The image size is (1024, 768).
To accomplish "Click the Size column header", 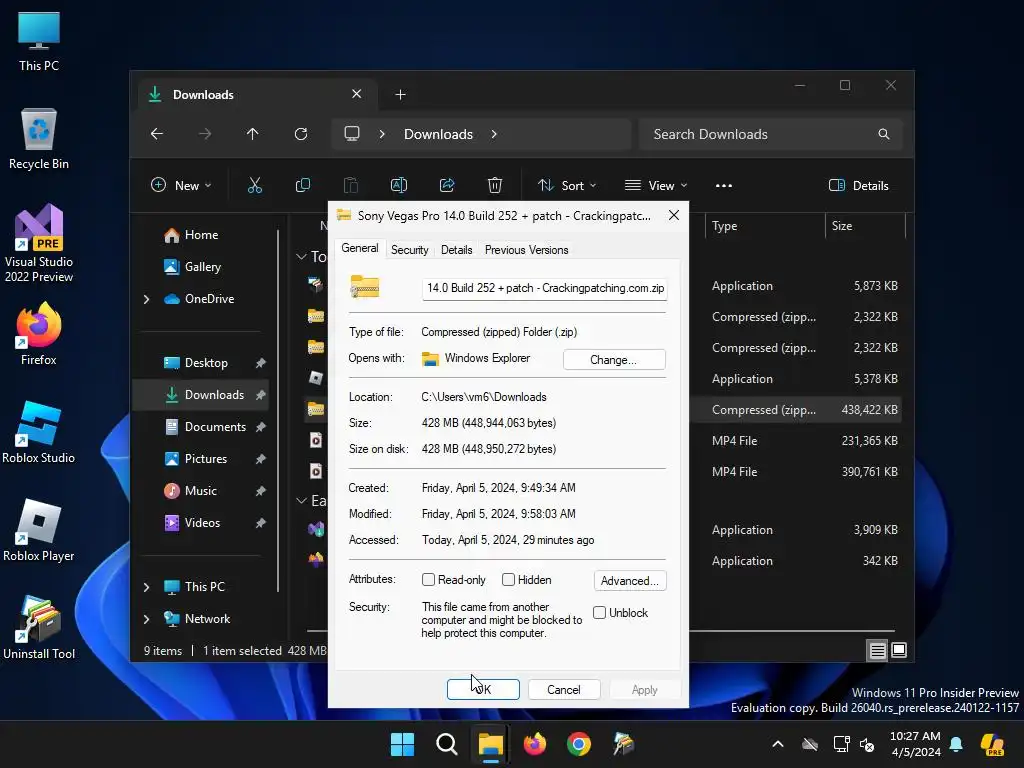I will [865, 226].
